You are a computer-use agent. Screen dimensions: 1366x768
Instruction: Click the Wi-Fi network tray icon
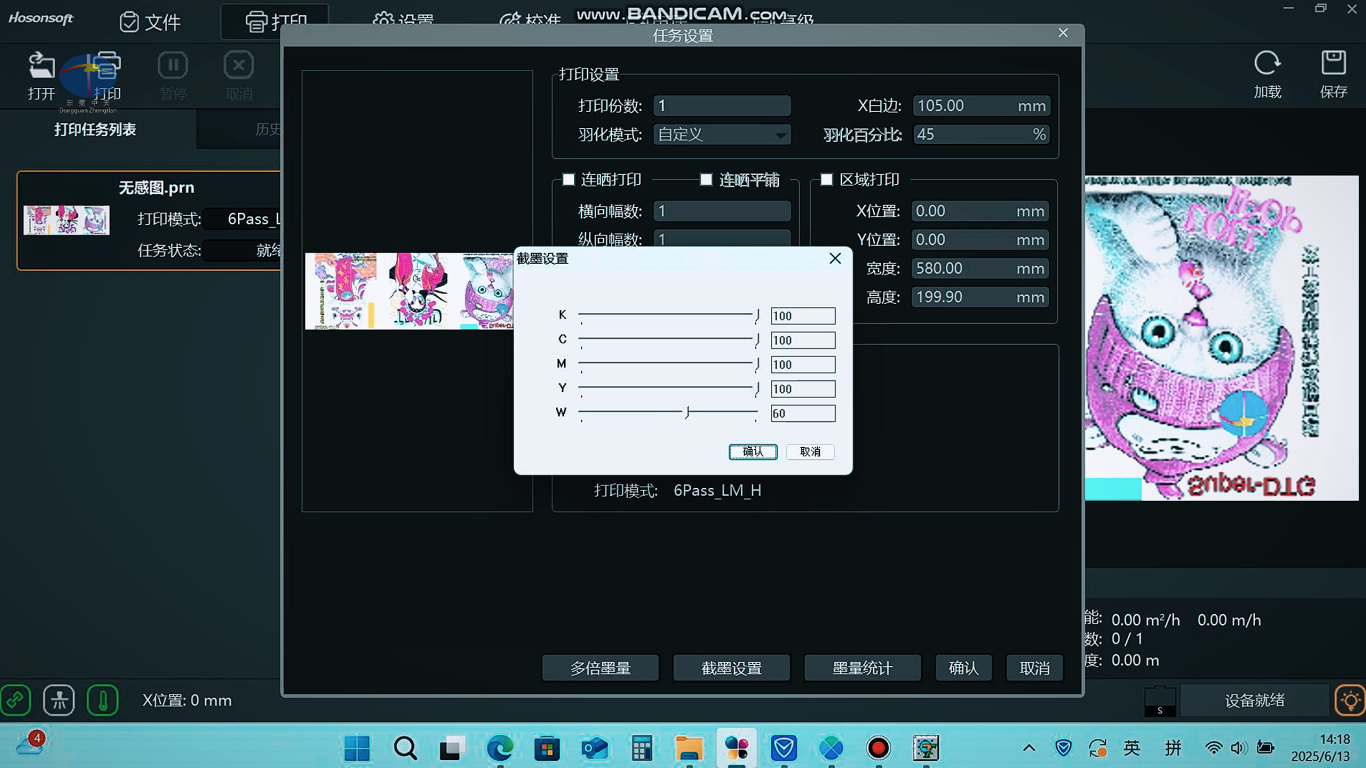point(1213,748)
